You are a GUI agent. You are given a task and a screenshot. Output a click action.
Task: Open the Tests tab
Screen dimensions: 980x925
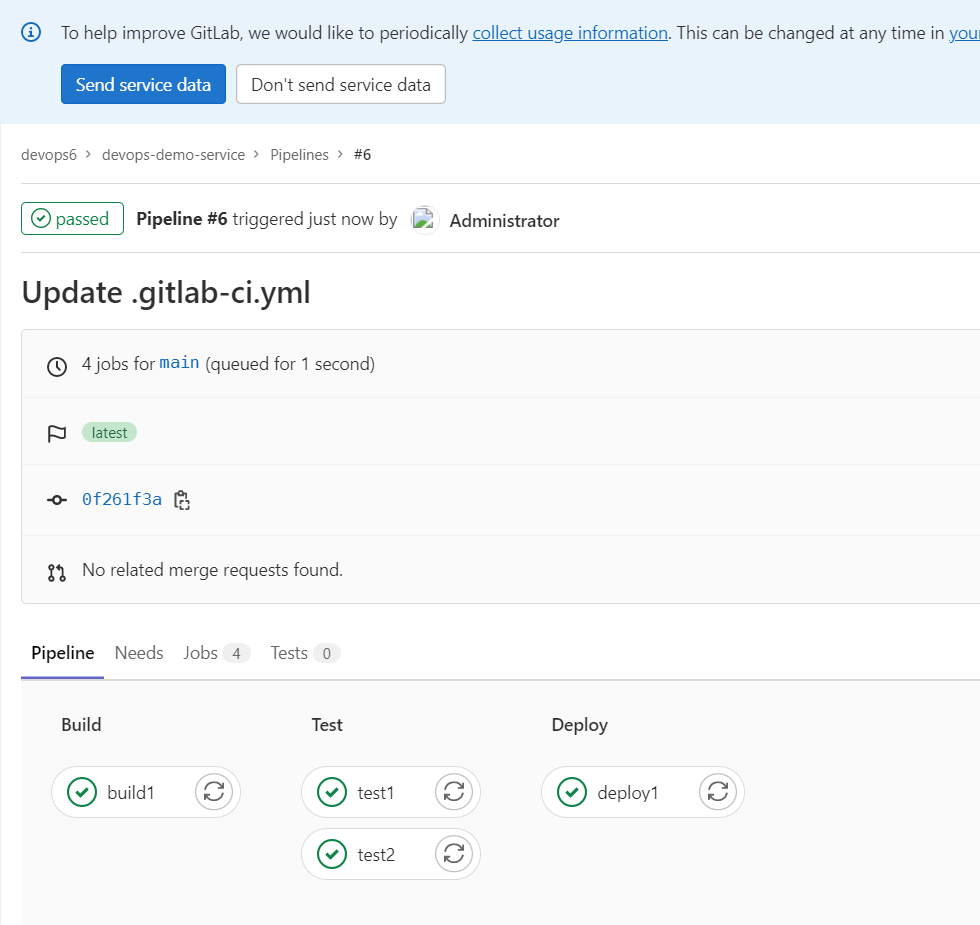coord(305,652)
